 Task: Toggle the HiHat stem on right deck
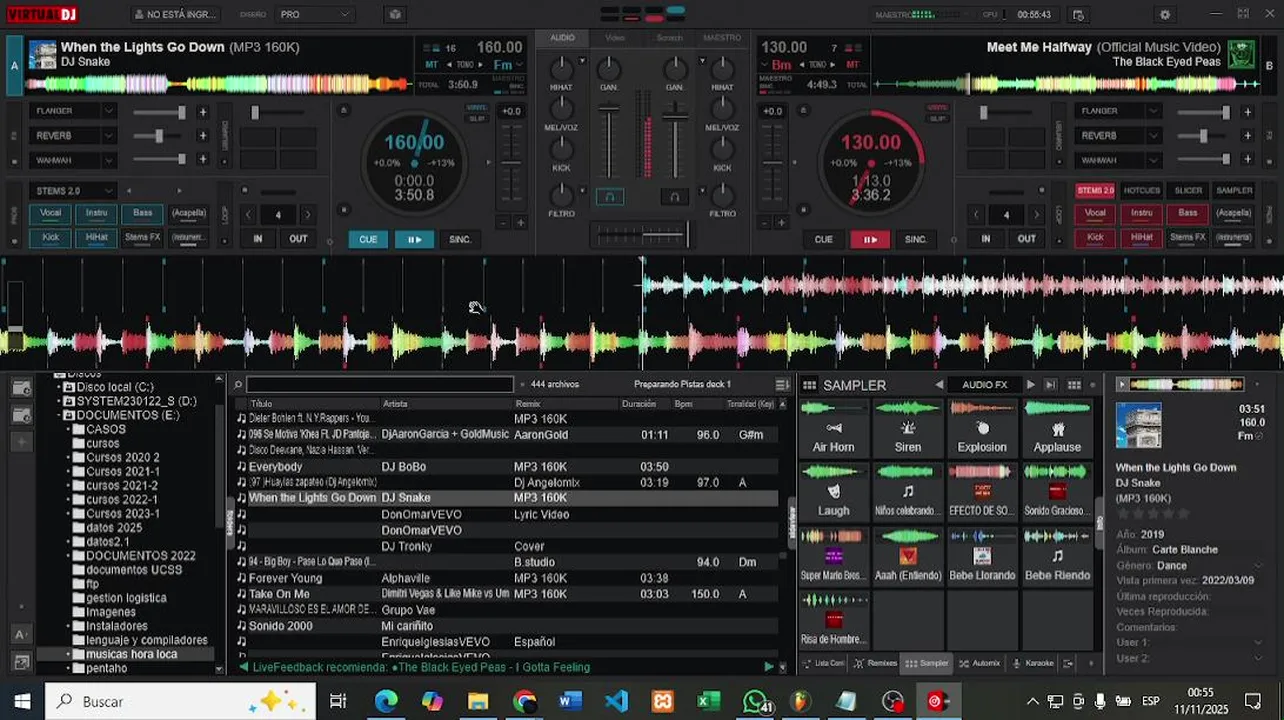(x=1141, y=238)
